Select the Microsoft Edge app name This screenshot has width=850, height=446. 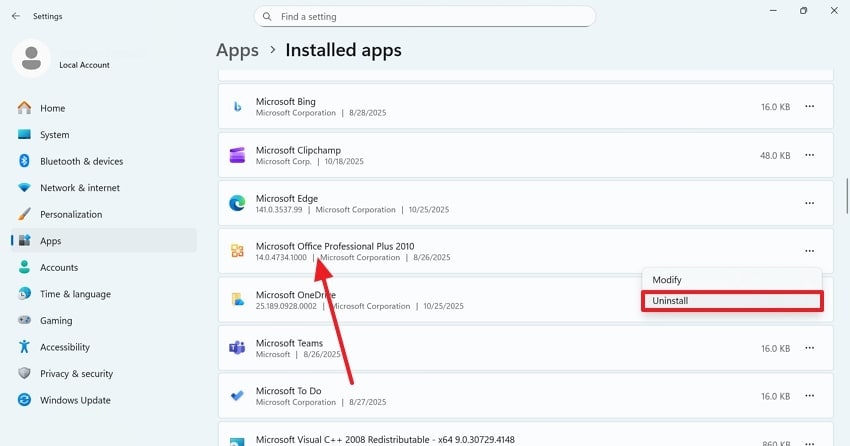click(287, 198)
